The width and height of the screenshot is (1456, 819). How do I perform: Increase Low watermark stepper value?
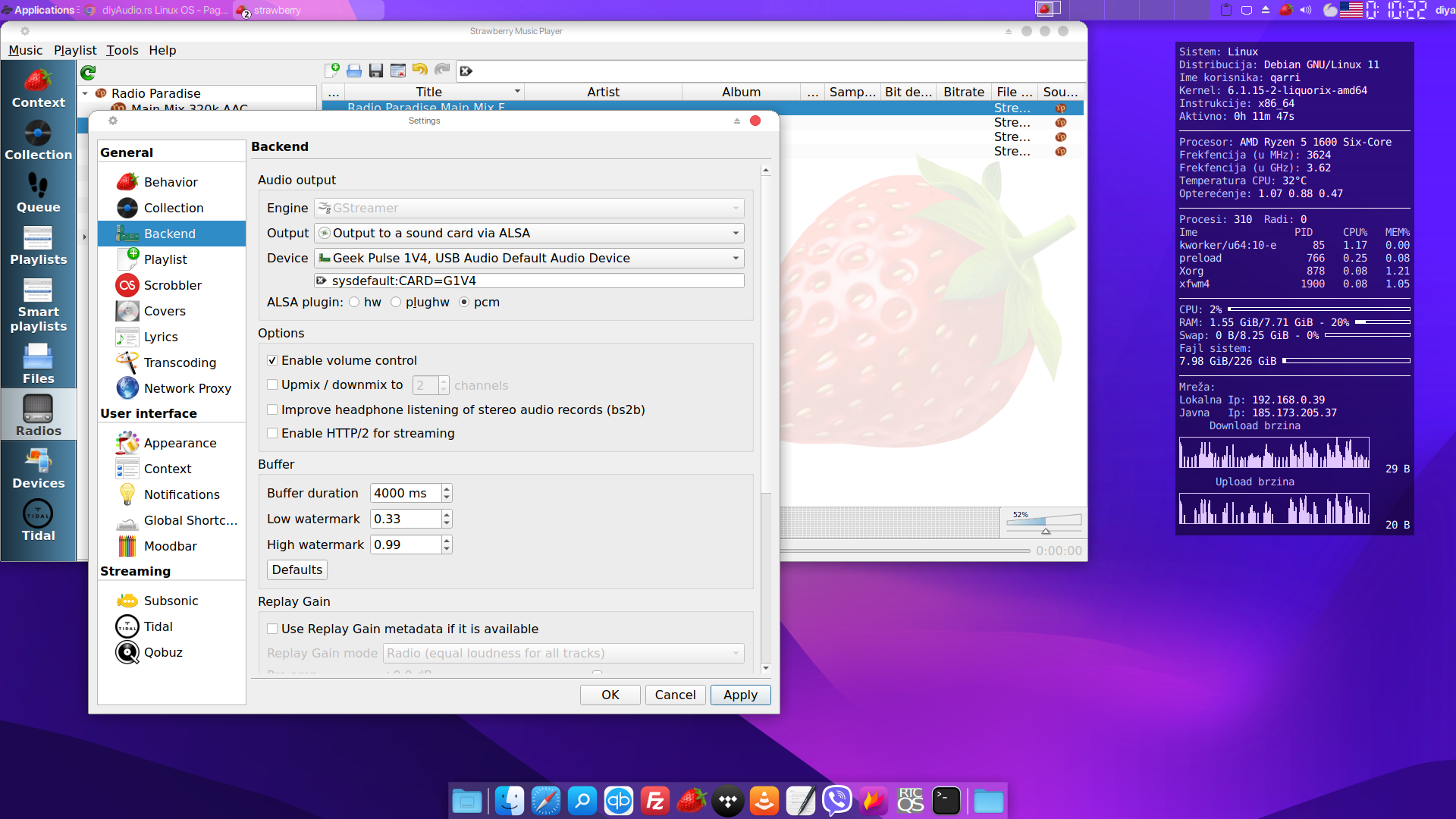(x=447, y=514)
